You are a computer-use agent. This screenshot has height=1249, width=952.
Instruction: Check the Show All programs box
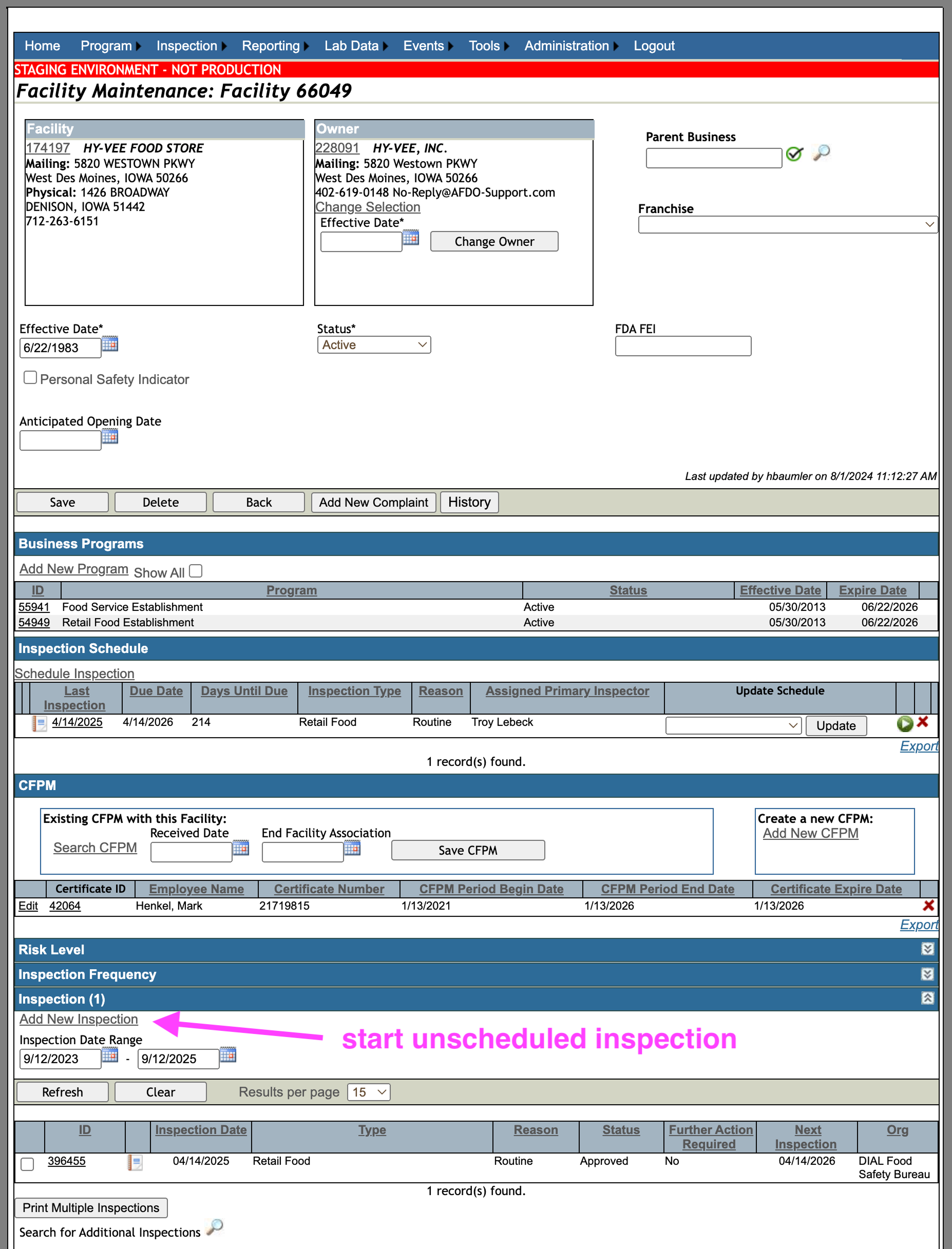tap(196, 571)
